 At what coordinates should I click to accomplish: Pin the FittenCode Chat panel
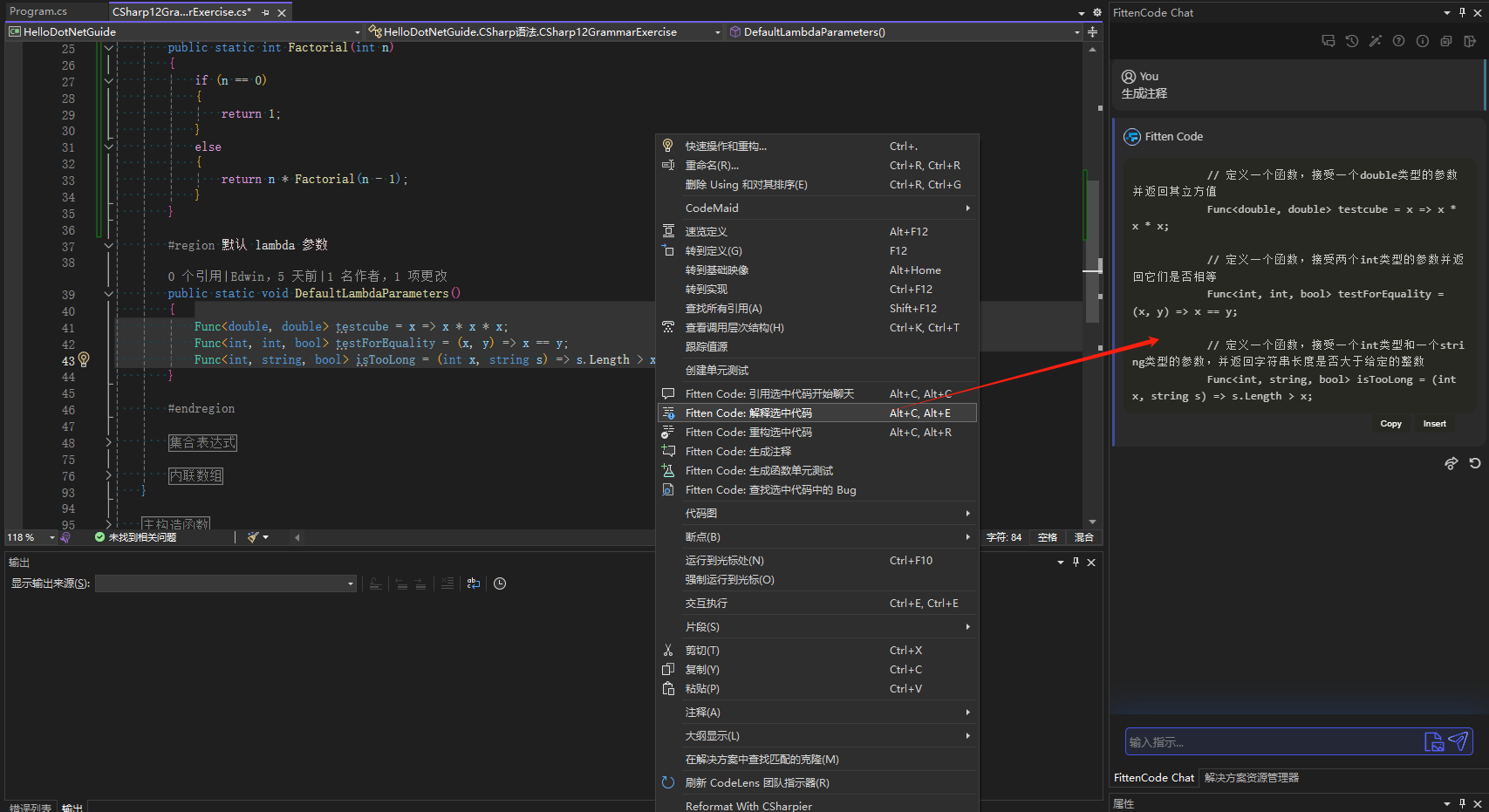[1462, 12]
